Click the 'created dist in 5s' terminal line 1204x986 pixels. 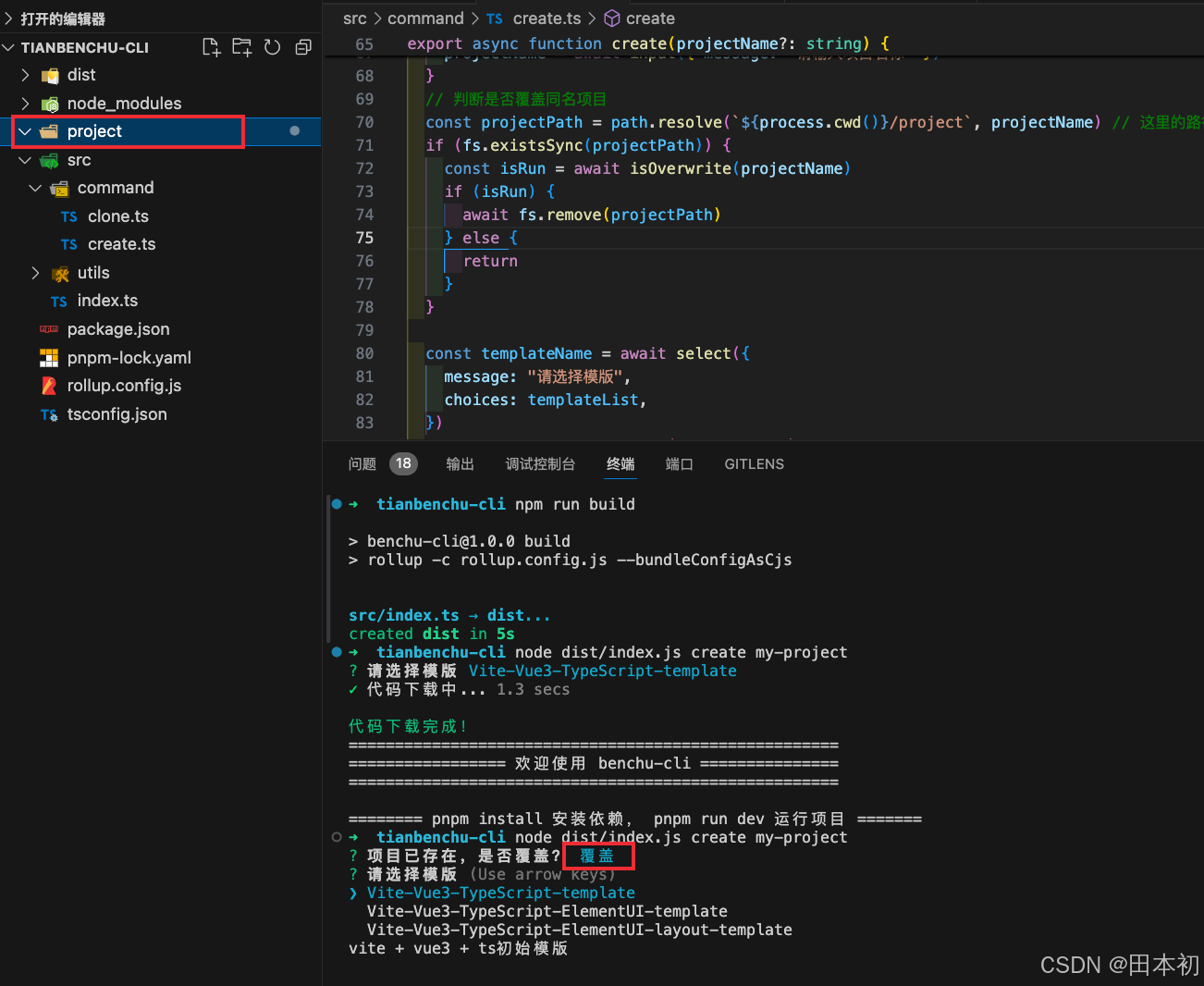[x=432, y=634]
